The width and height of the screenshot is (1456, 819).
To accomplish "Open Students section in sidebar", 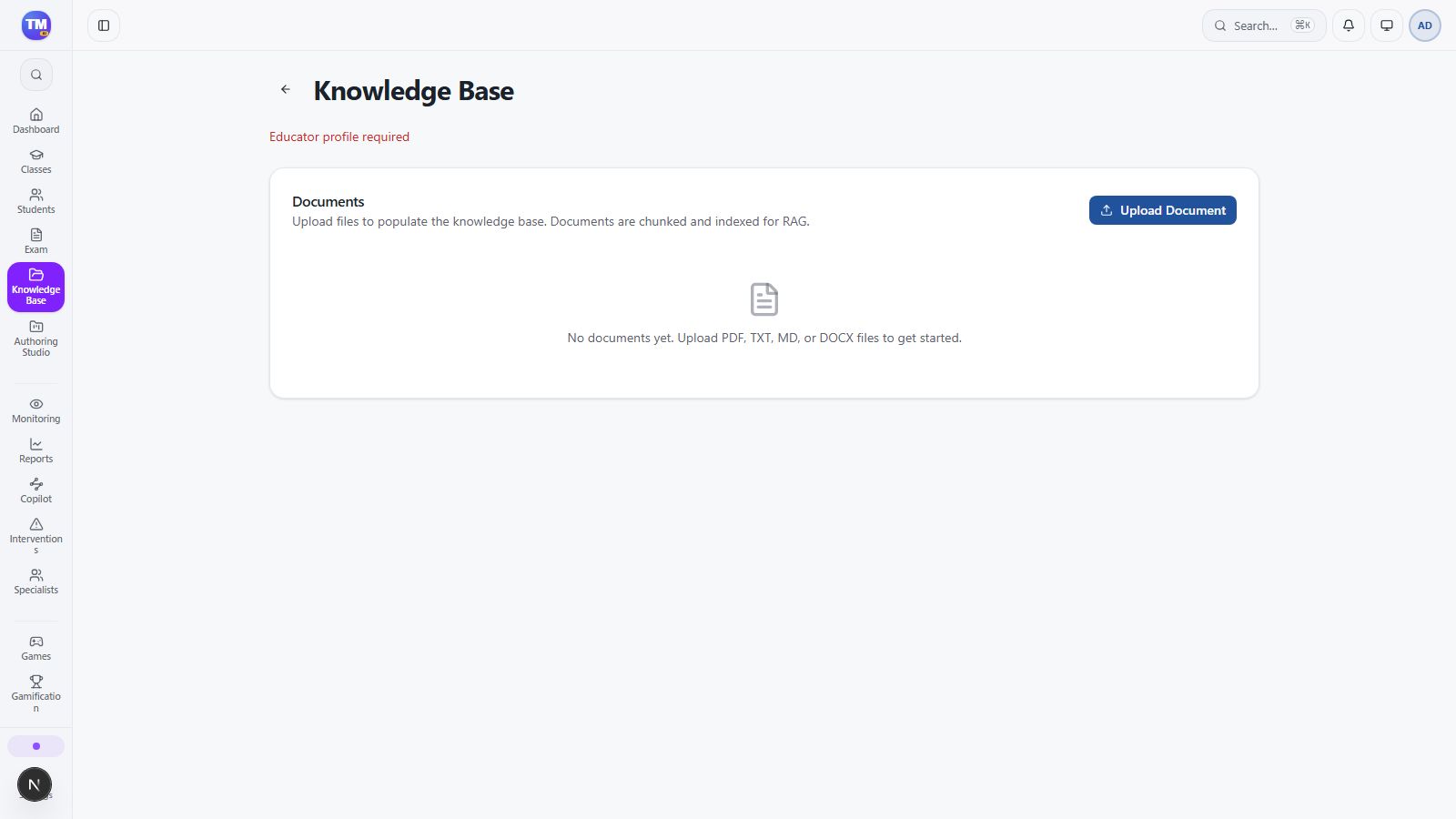I will point(36,201).
